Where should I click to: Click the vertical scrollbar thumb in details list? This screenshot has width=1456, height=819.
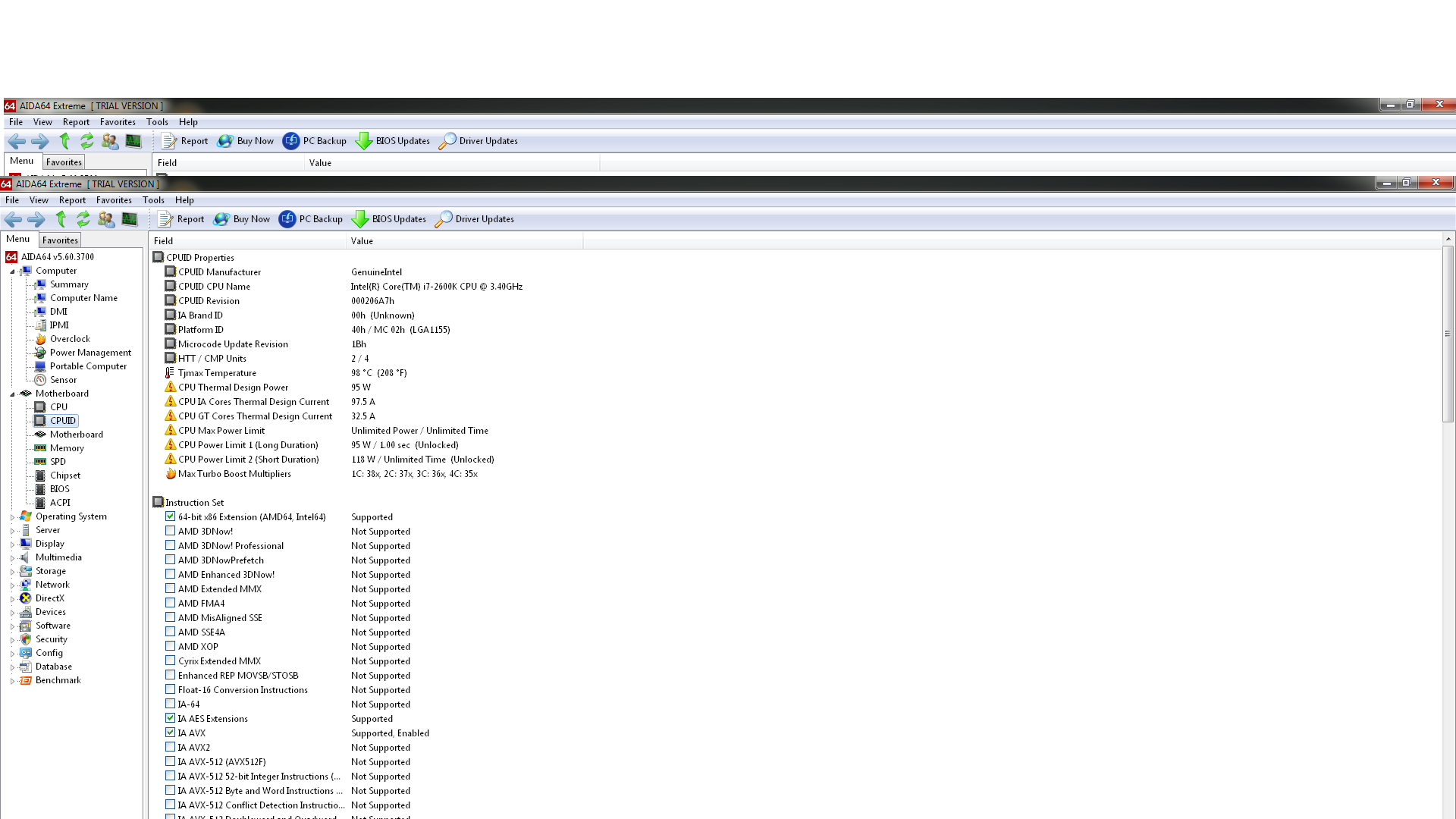[x=1448, y=334]
